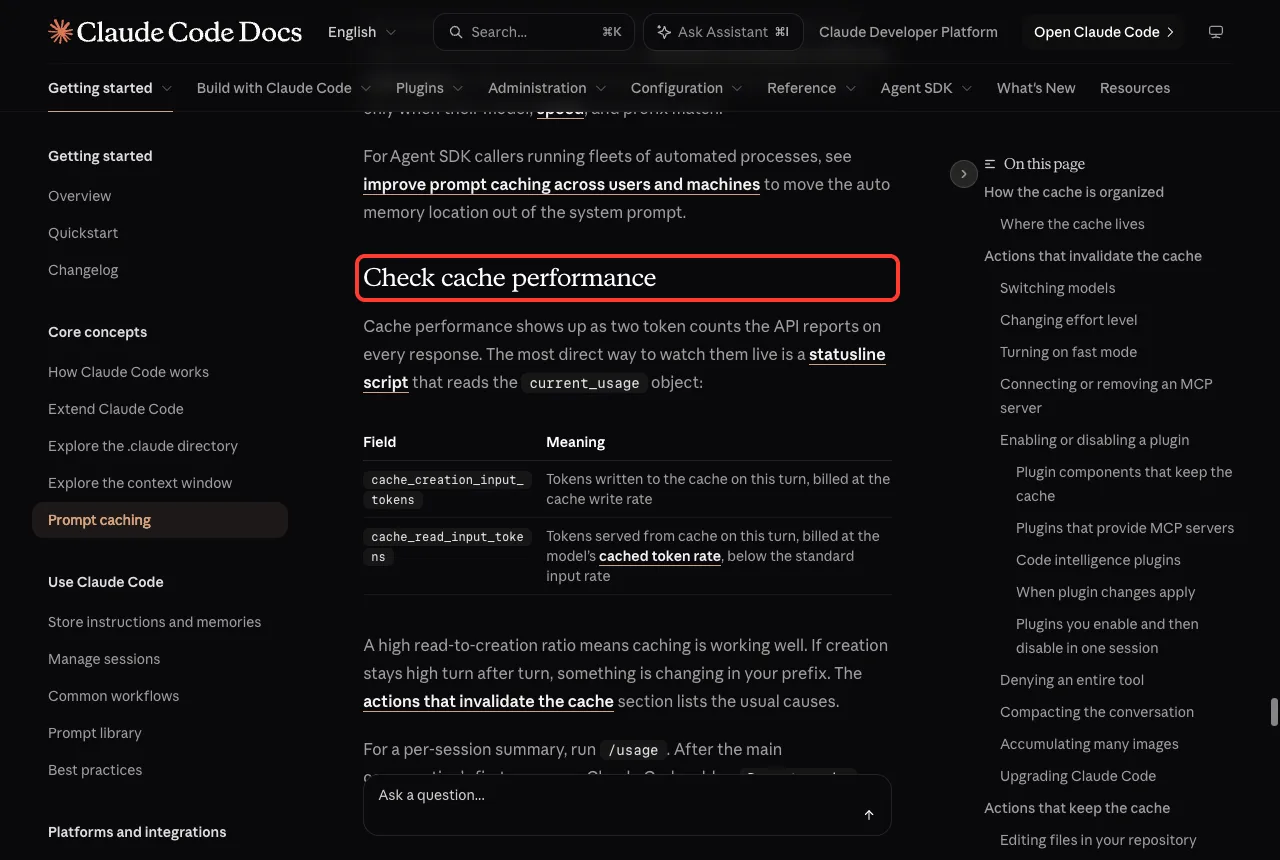Open the Administration navigation dropdown
Viewport: 1280px width, 860px height.
(547, 88)
